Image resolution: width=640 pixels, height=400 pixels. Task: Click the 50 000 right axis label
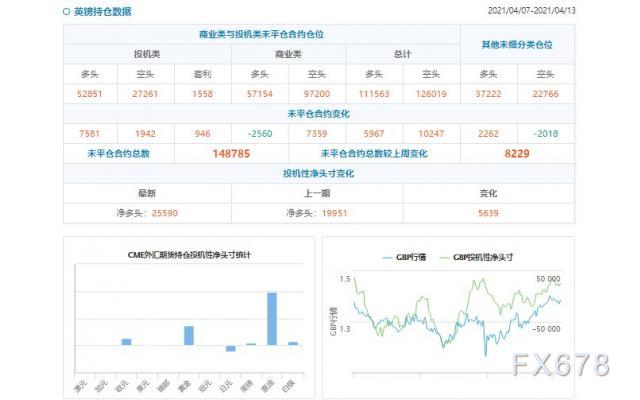pyautogui.click(x=548, y=279)
